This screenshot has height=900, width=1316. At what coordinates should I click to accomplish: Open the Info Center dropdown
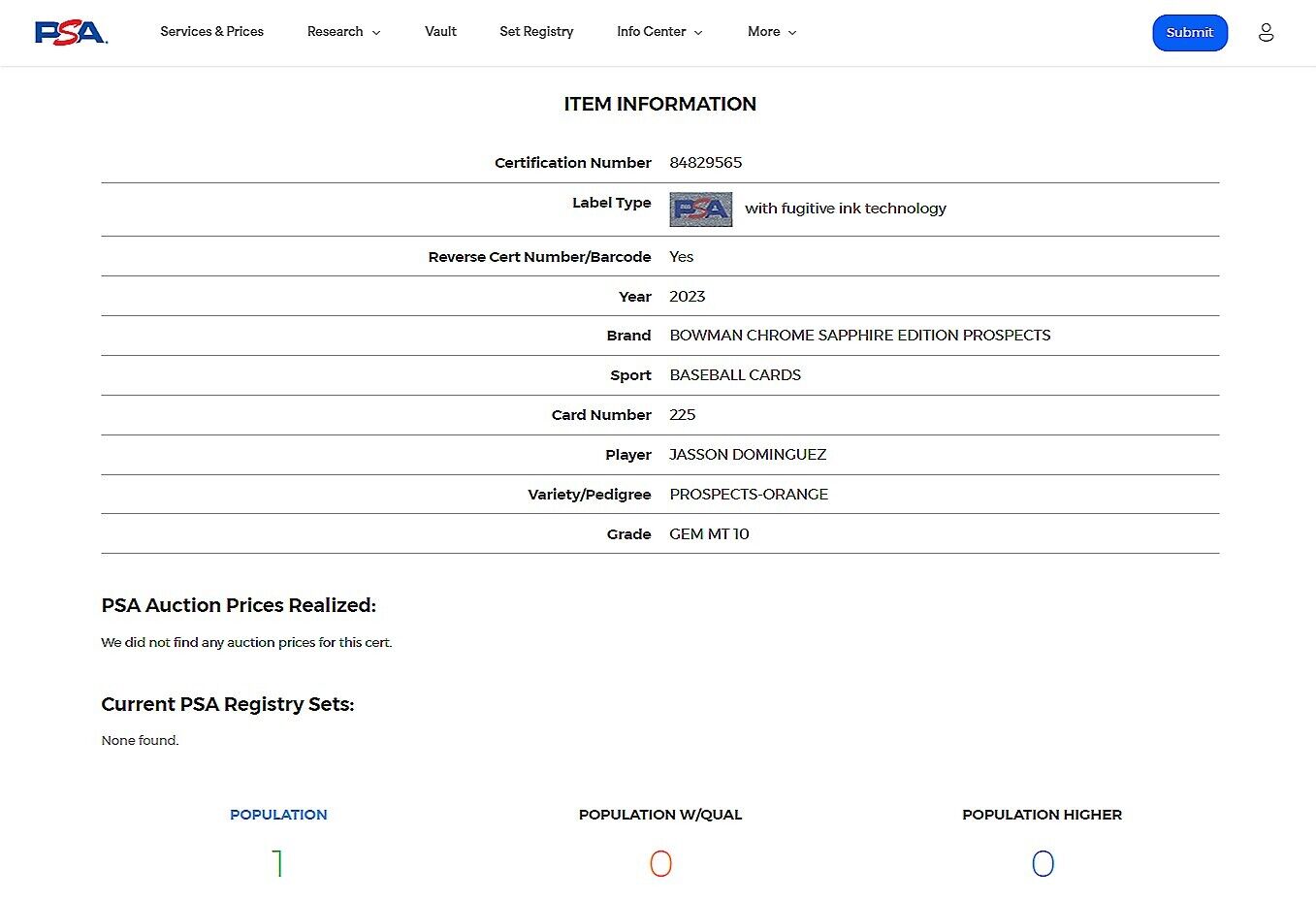pyautogui.click(x=659, y=32)
